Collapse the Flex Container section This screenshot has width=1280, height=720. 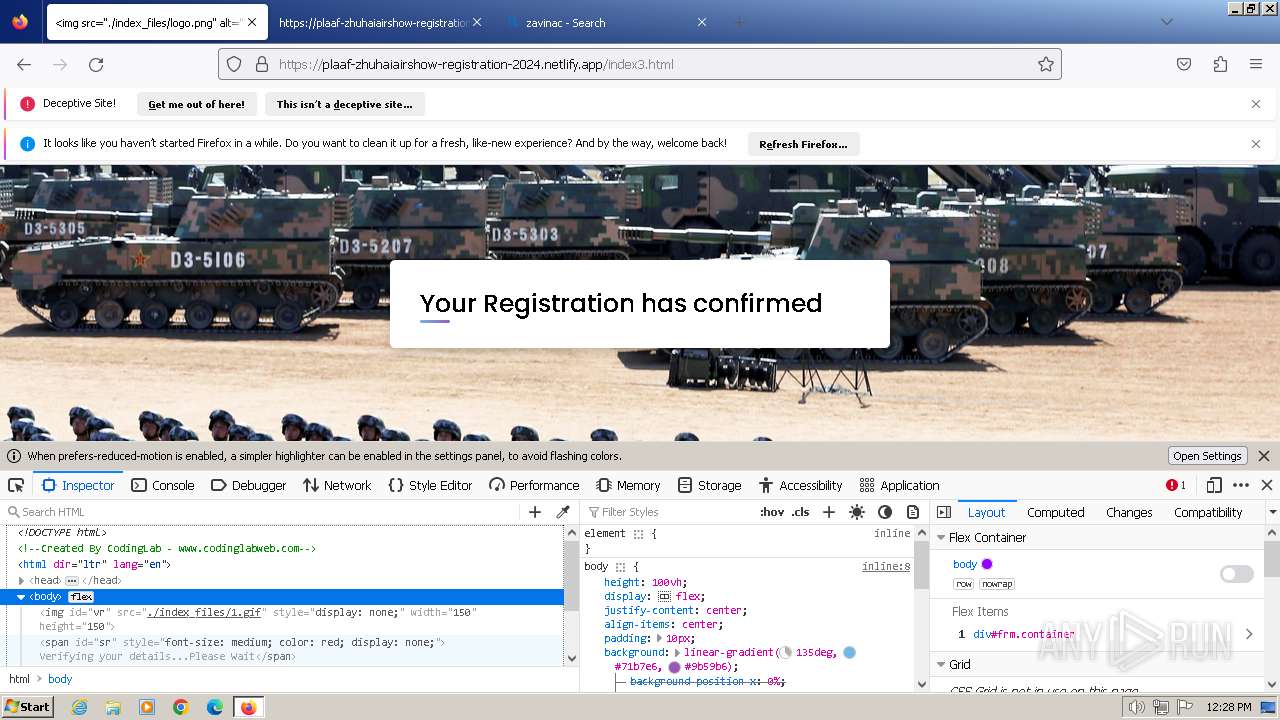point(940,537)
